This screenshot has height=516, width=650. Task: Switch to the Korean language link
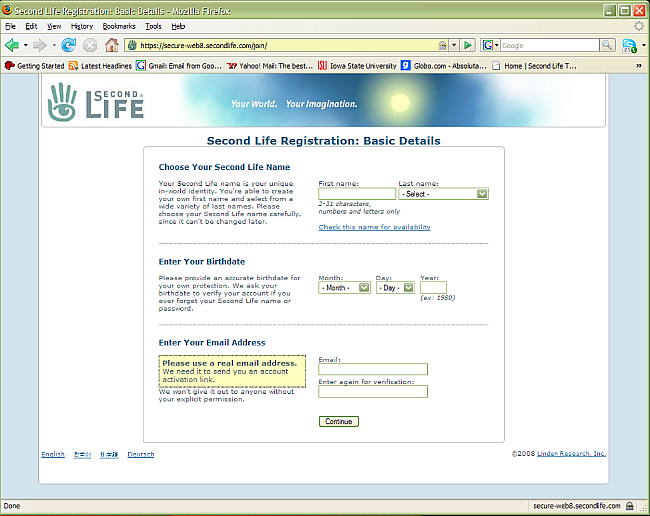82,454
